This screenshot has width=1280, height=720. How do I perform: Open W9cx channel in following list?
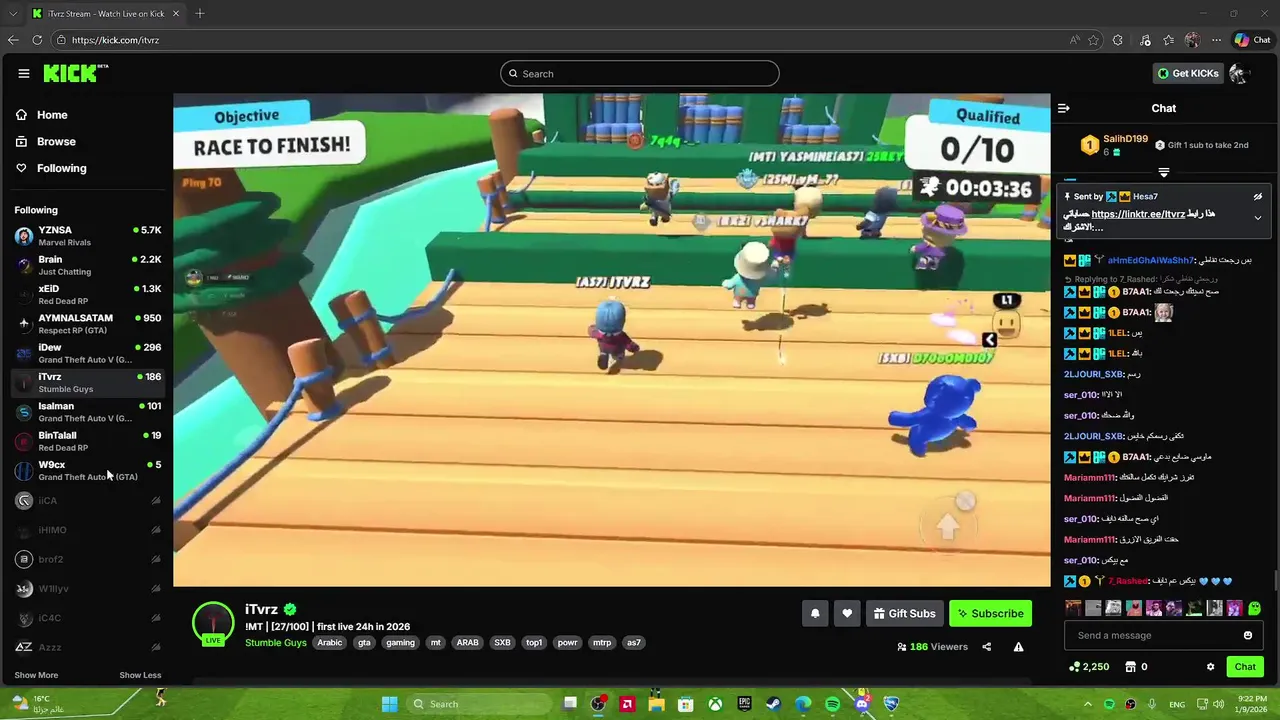point(88,470)
